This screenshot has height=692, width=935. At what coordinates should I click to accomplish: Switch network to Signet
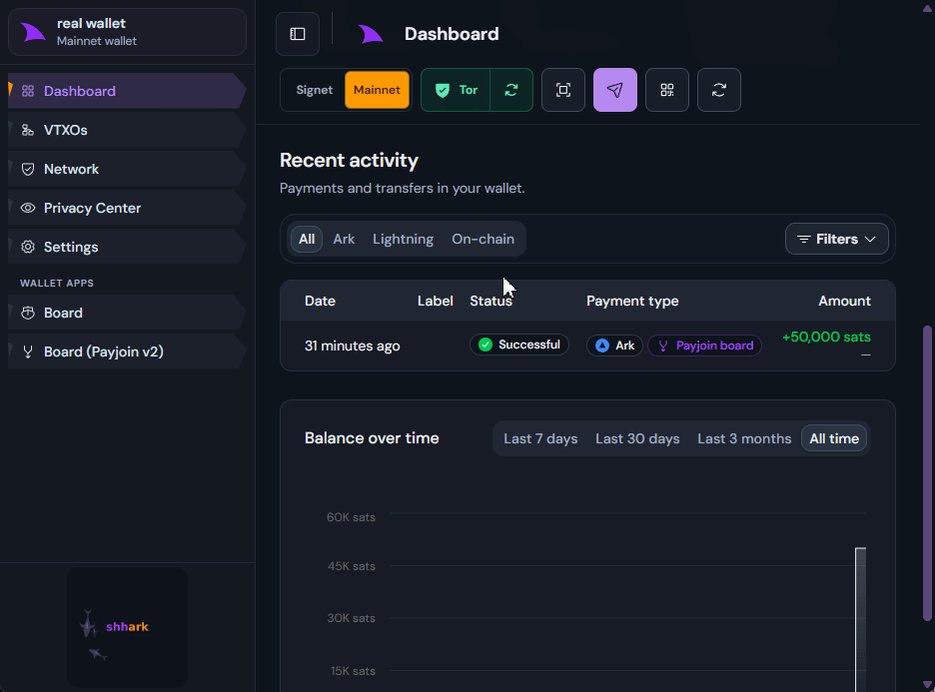pos(314,90)
